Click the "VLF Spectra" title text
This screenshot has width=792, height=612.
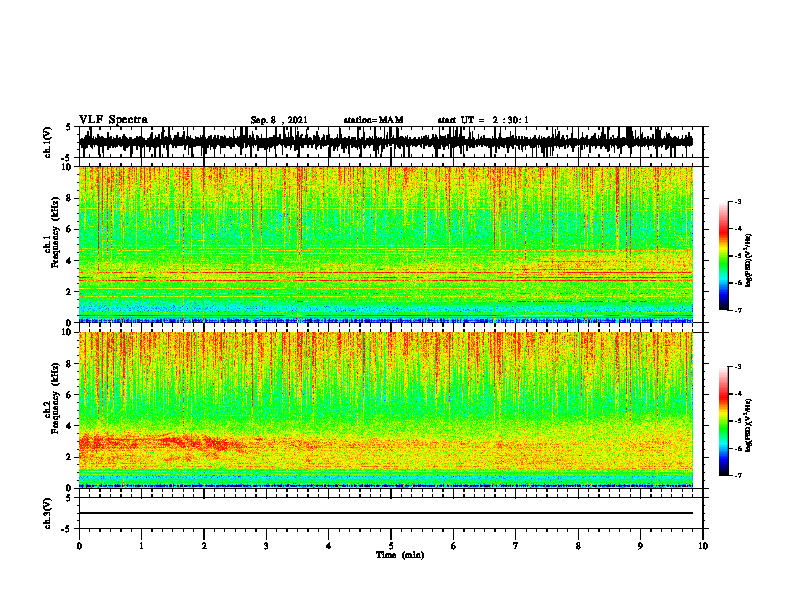point(113,120)
